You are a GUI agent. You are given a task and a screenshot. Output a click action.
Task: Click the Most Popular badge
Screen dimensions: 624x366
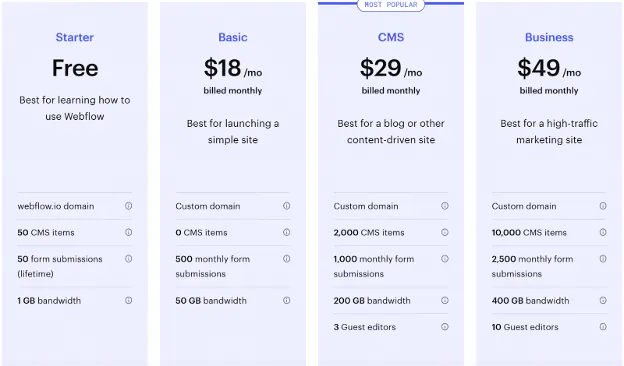tap(391, 5)
